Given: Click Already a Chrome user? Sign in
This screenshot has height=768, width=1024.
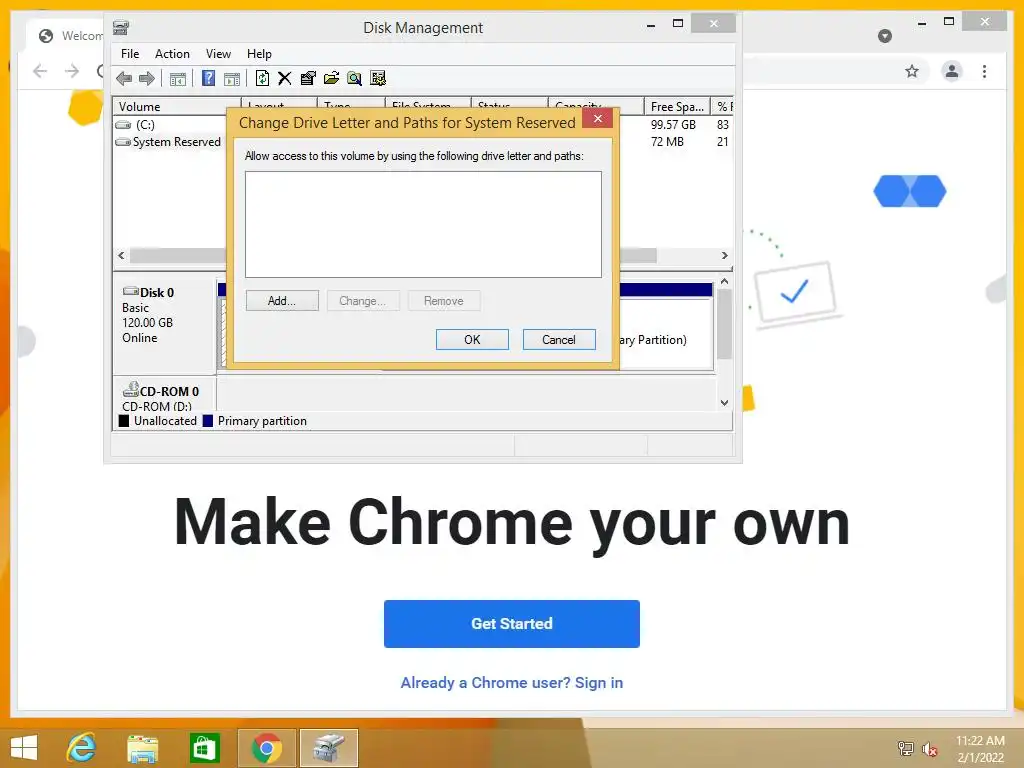Looking at the screenshot, I should point(512,682).
